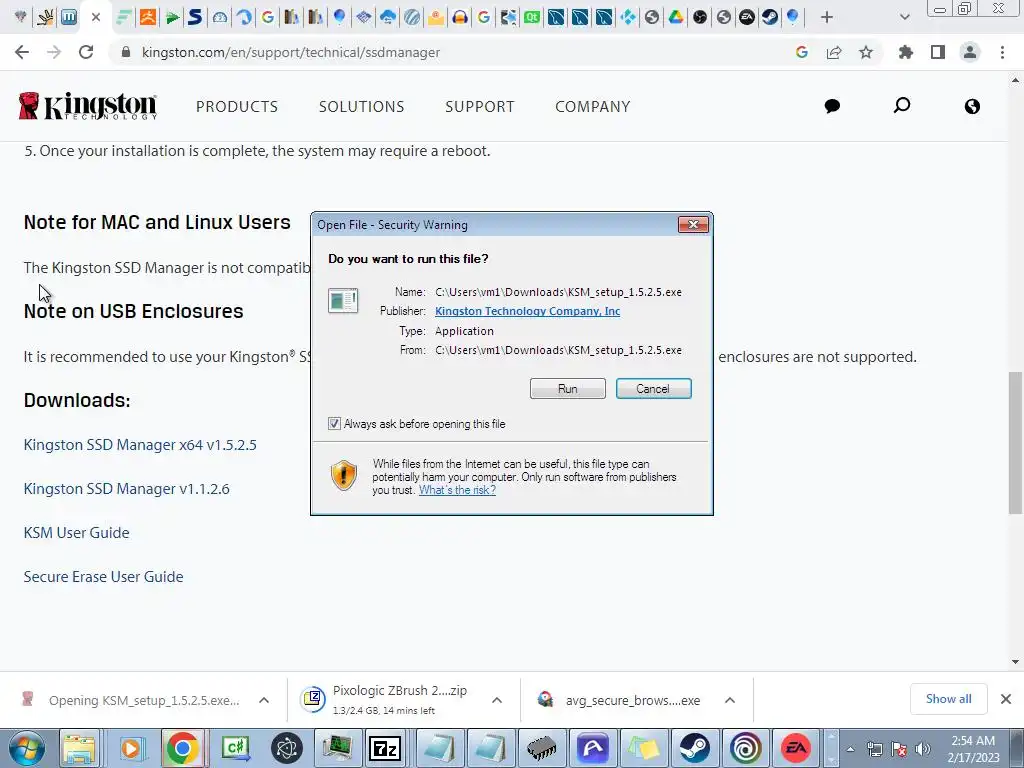Uncheck Always ask before opening this file
Screen dimensions: 1024x768
(334, 424)
